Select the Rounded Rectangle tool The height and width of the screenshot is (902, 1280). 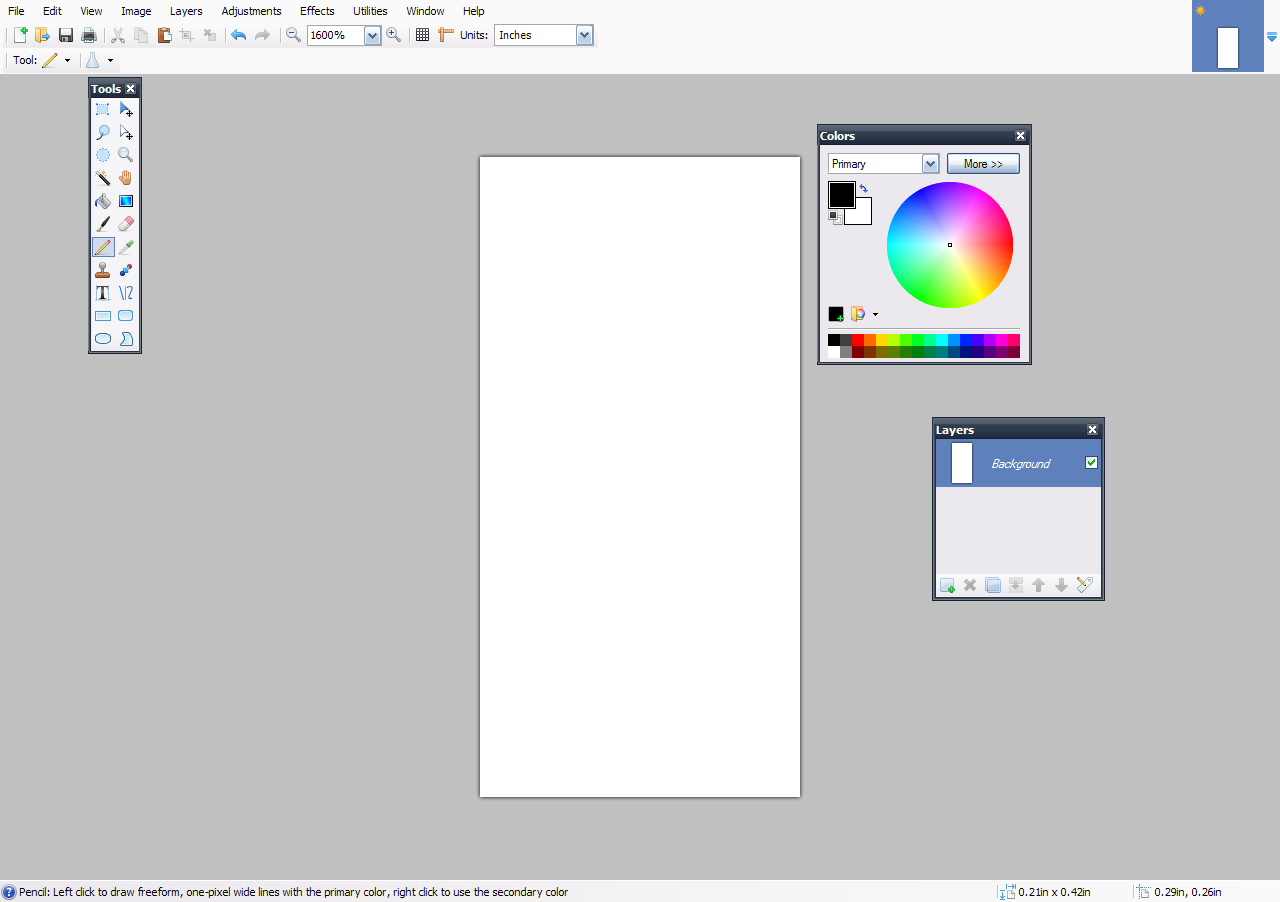tap(126, 316)
